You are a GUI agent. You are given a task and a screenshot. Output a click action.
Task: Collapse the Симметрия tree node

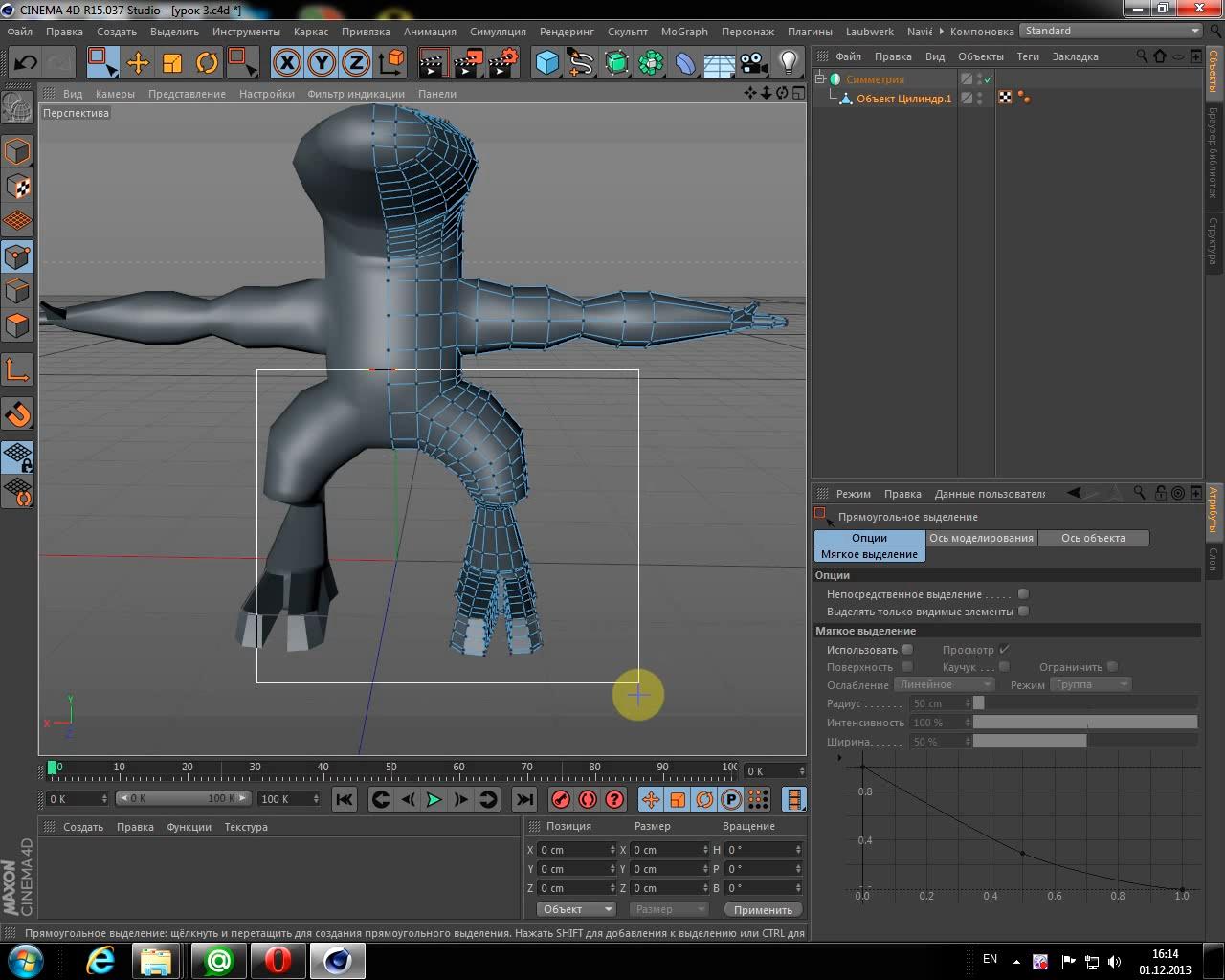[x=820, y=79]
